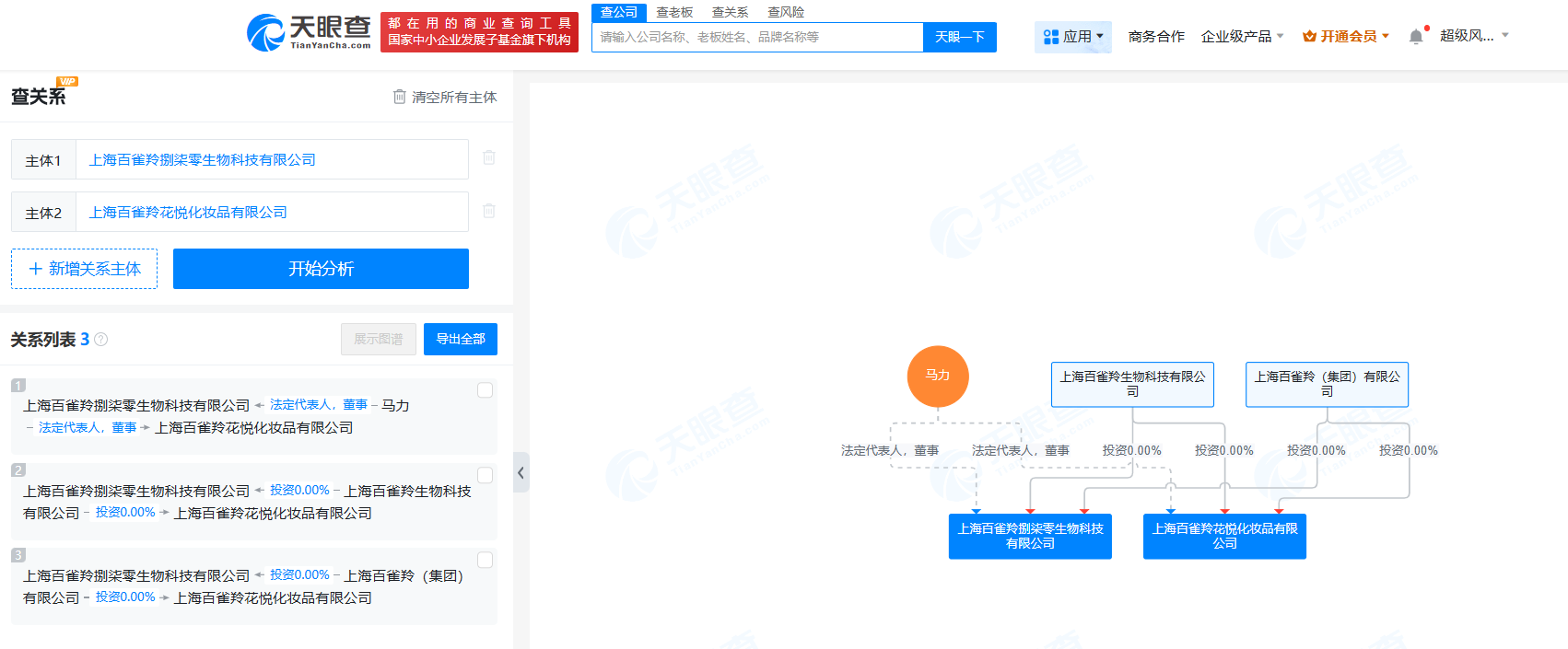The height and width of the screenshot is (649, 1568).
Task: Delete 主体2 using its trash icon
Action: (489, 211)
